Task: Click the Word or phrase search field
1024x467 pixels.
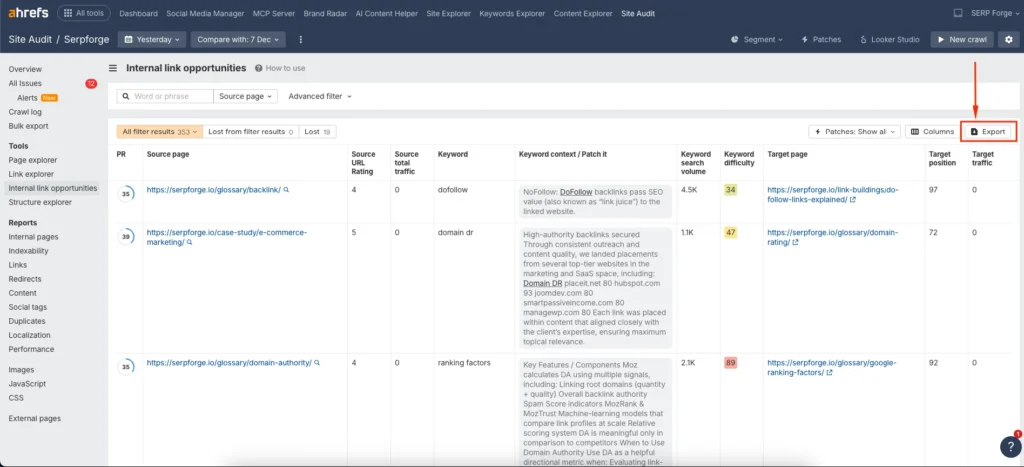Action: tap(170, 96)
